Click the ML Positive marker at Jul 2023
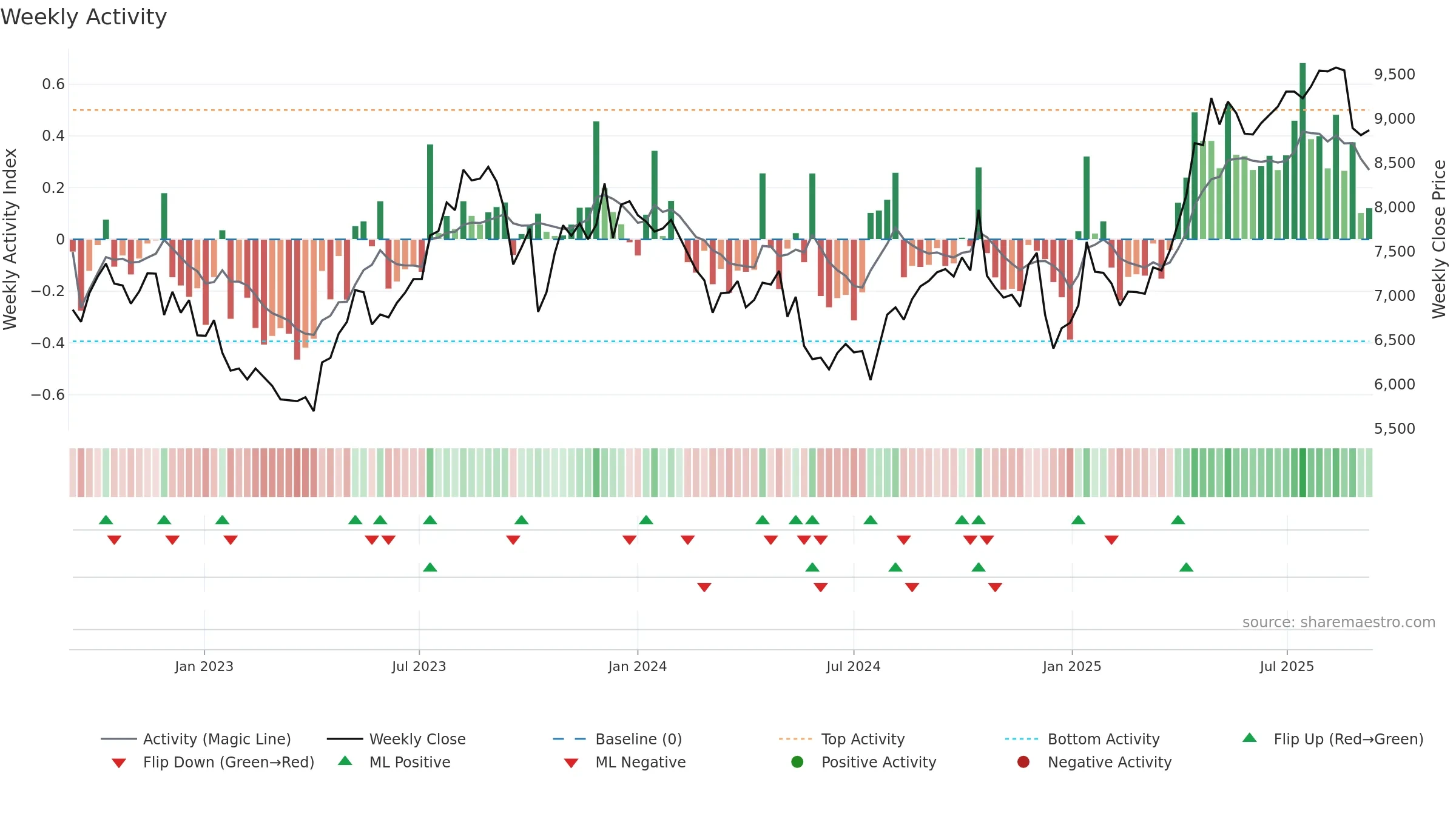The image size is (1456, 819). click(430, 567)
